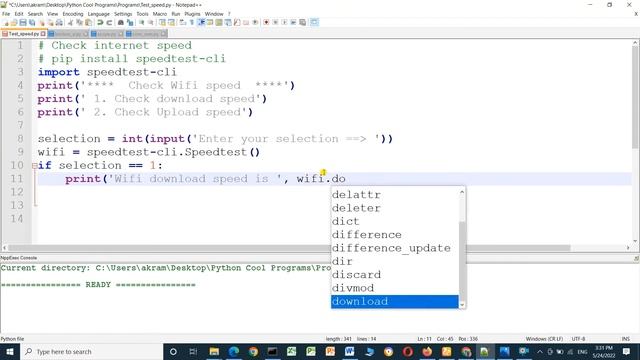Open the Plugins menu
Viewport: 640px width, 360px height.
click(192, 14)
